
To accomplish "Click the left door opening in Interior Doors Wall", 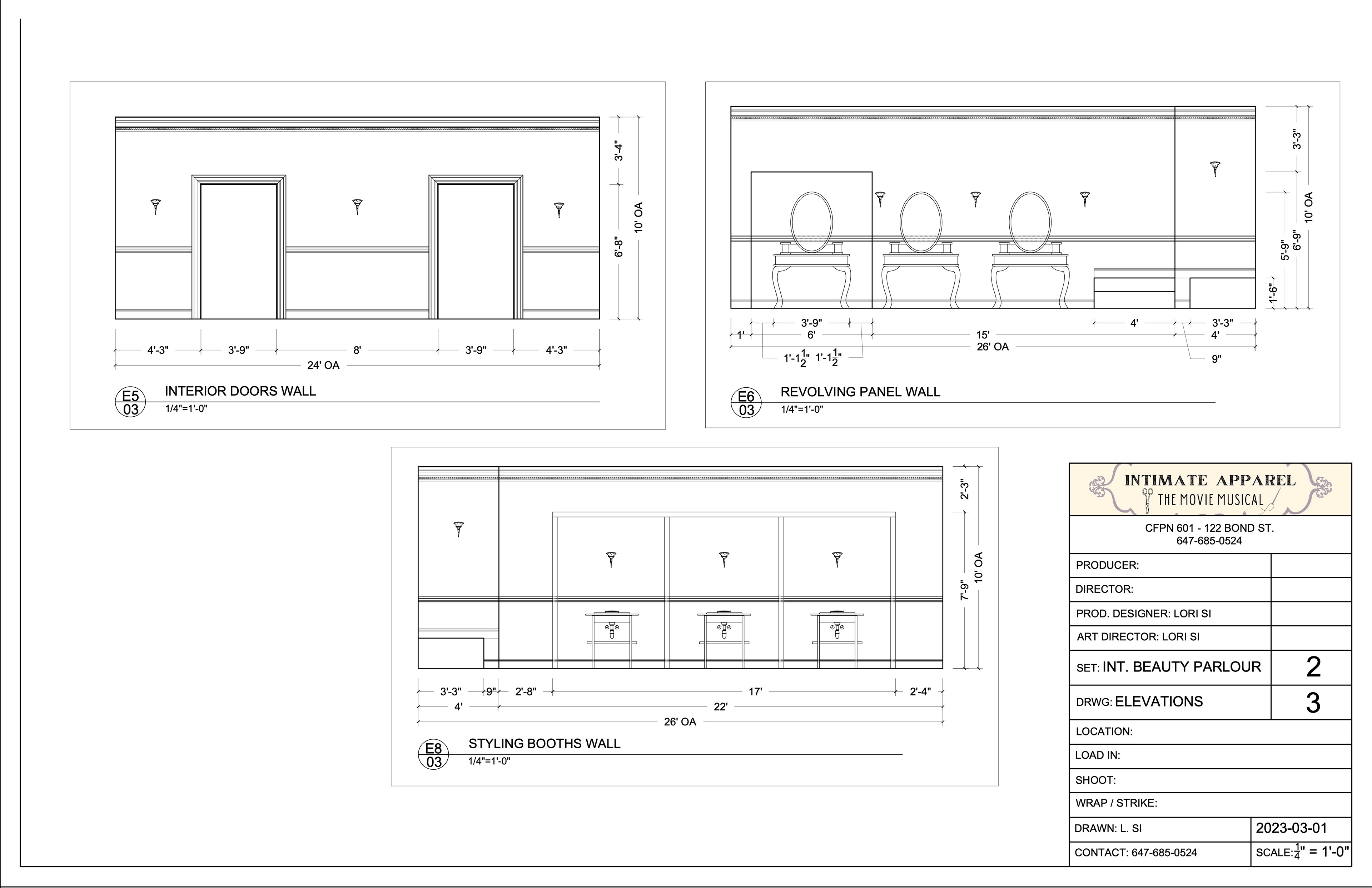I will pos(239,251).
